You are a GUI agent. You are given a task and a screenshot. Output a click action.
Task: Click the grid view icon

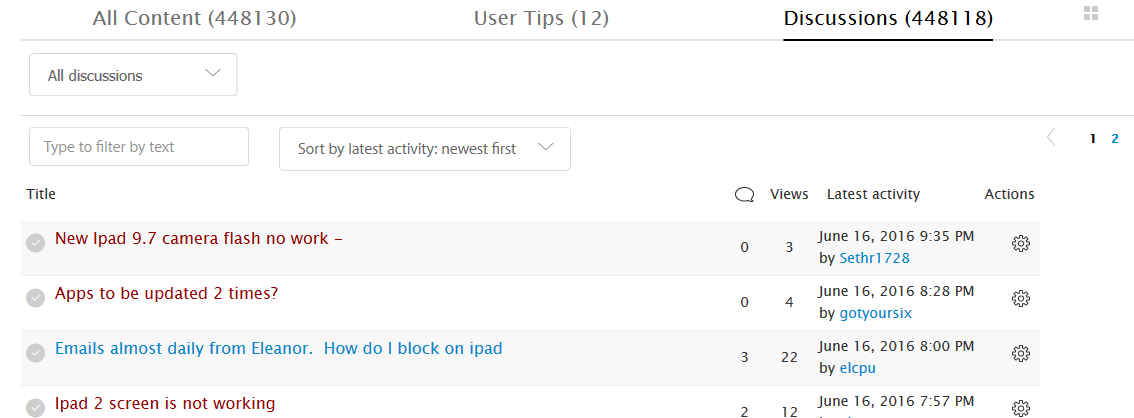tap(1091, 13)
